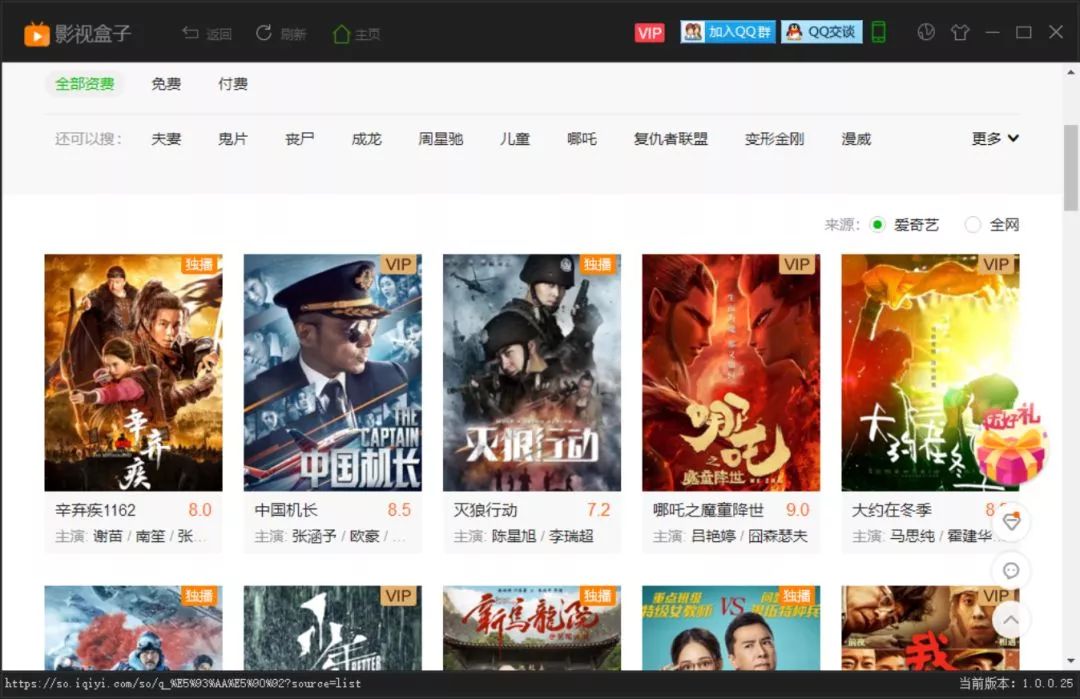This screenshot has width=1080, height=699.
Task: Minimize the 影视盒子 window
Action: click(x=993, y=32)
